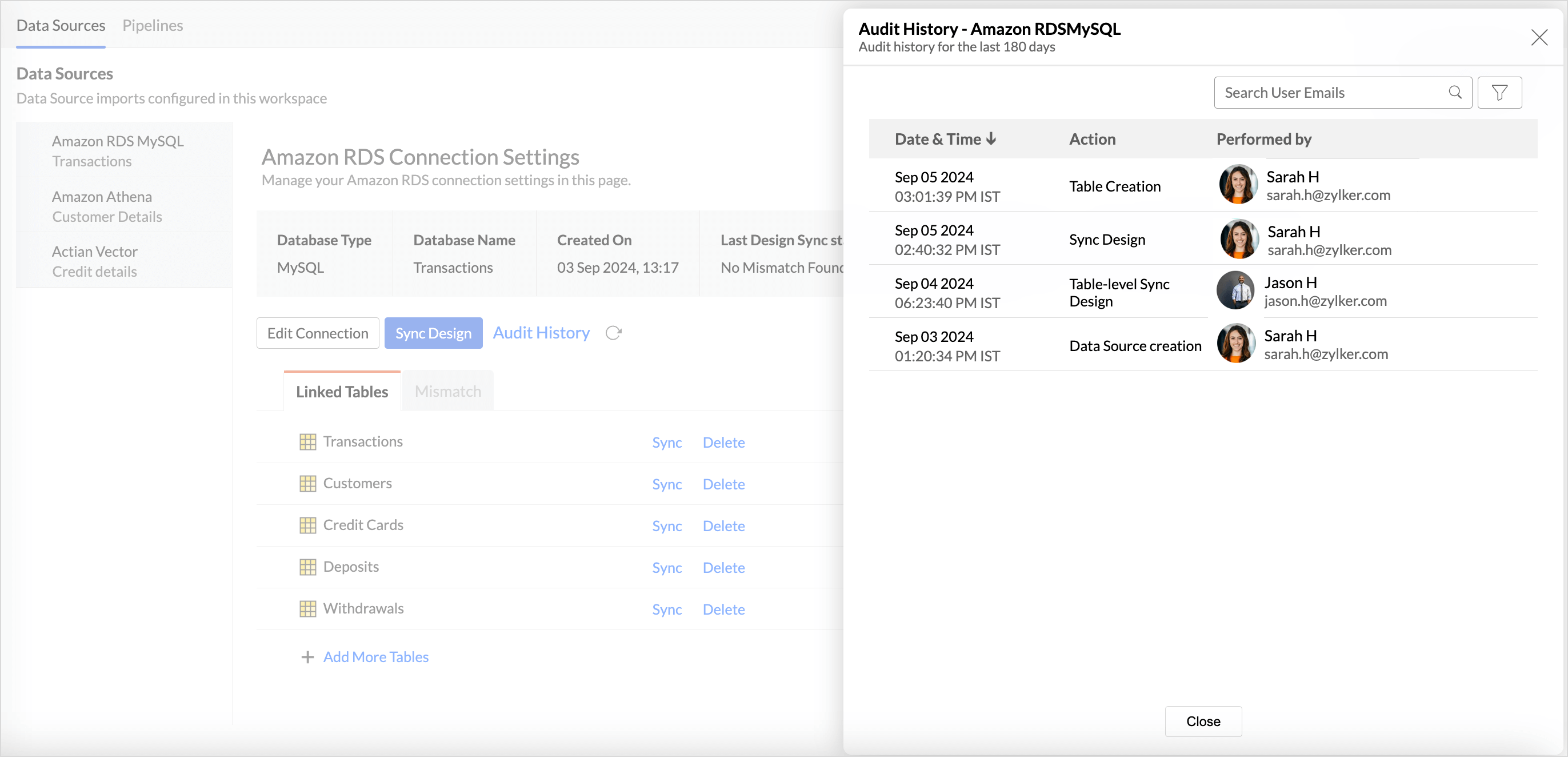Screen dimensions: 1568x757
Task: Click Sarah H's avatar on the Table Creation row
Action: point(1238,184)
